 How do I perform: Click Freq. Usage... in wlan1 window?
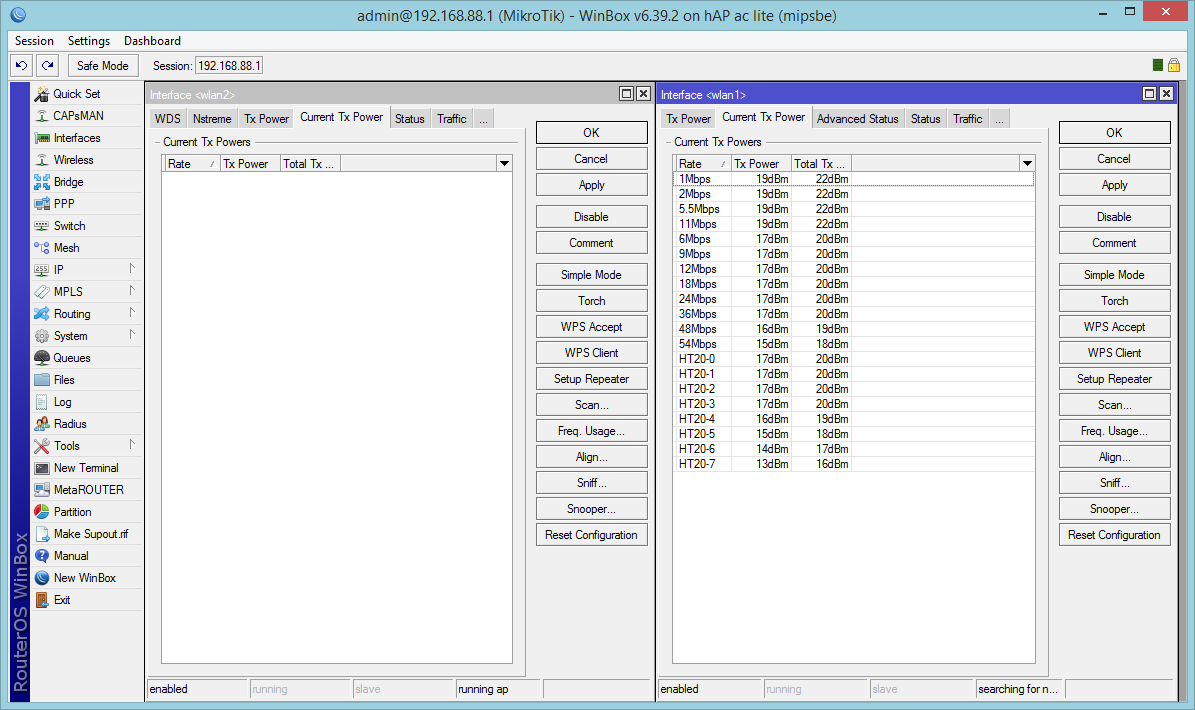(1114, 431)
